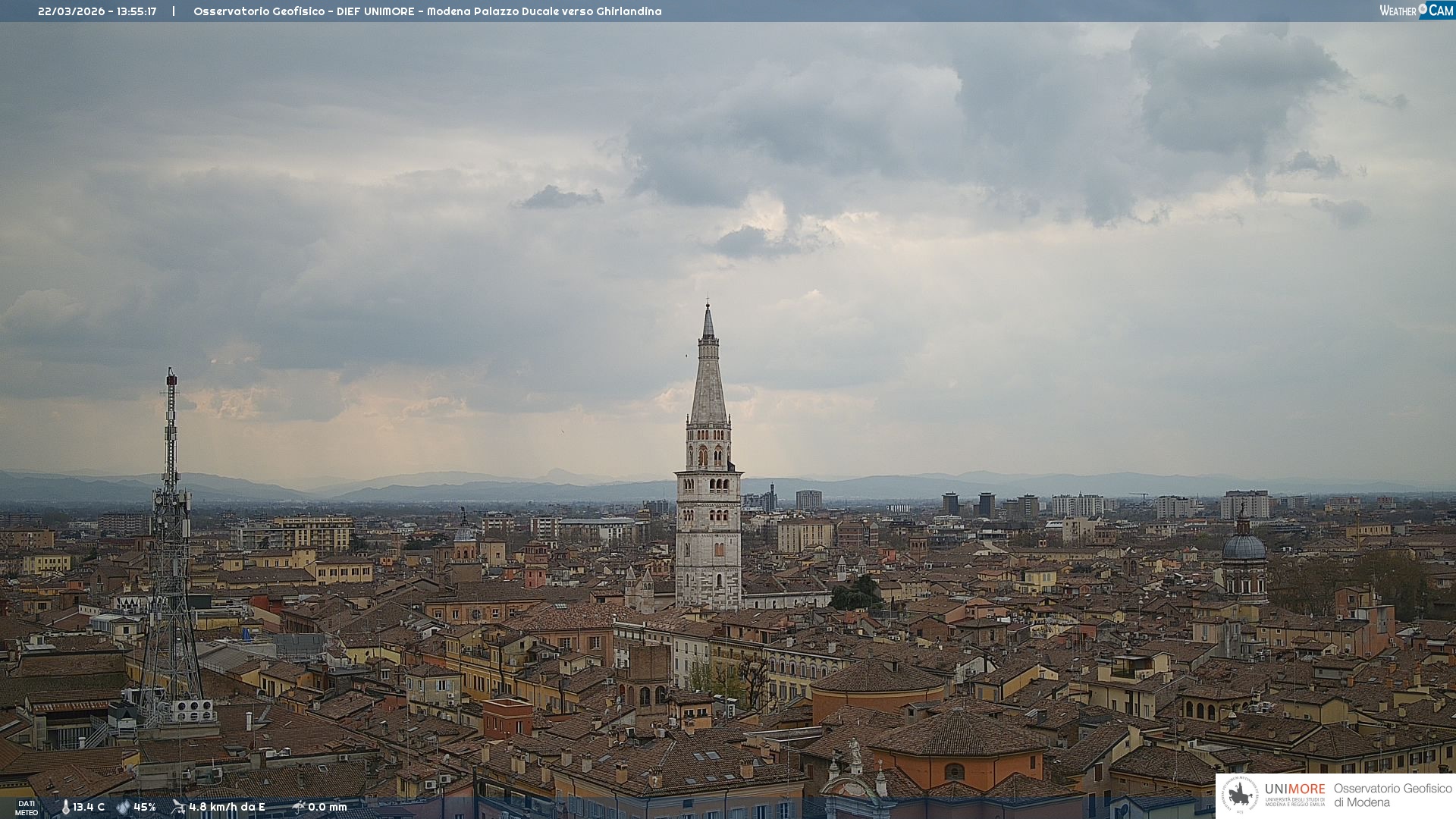
Task: Click the thermometer temperature icon
Action: [65, 807]
